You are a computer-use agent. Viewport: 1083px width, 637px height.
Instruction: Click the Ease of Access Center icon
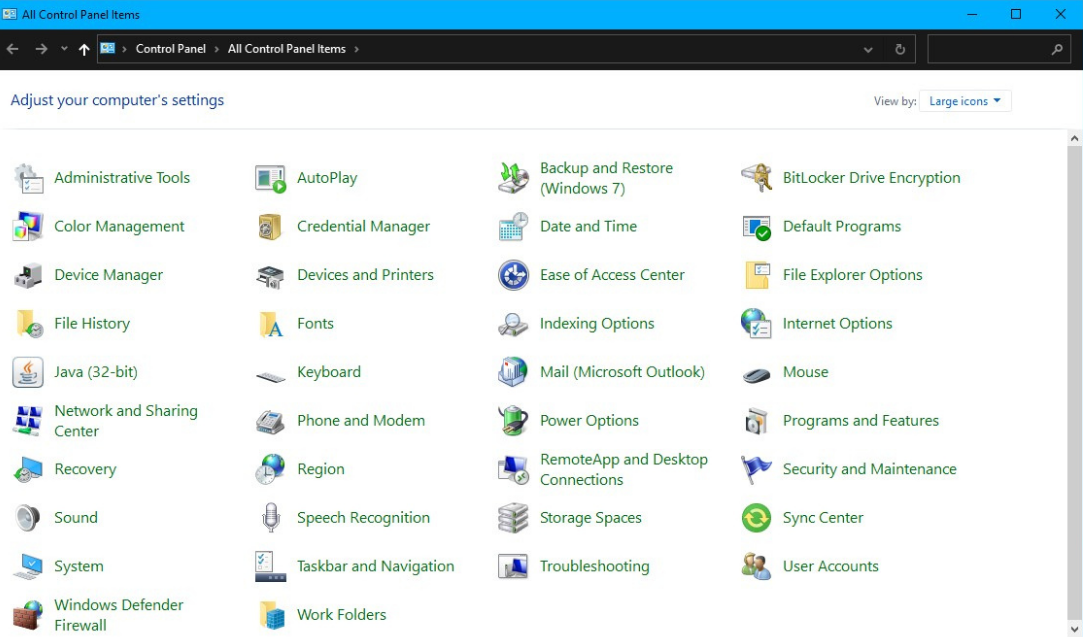point(513,275)
